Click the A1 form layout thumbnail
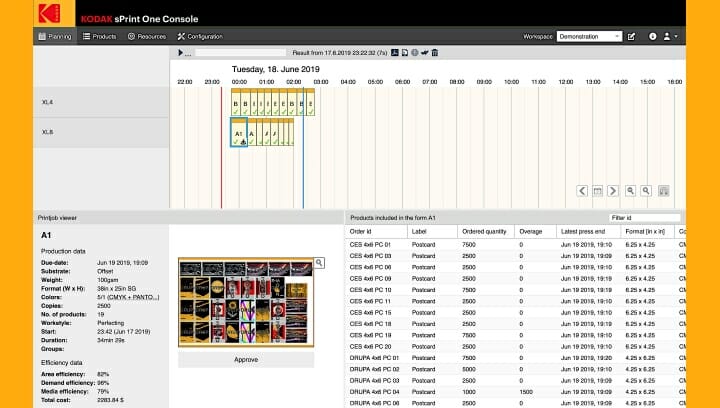Screen dimensions: 720x408 (246, 302)
